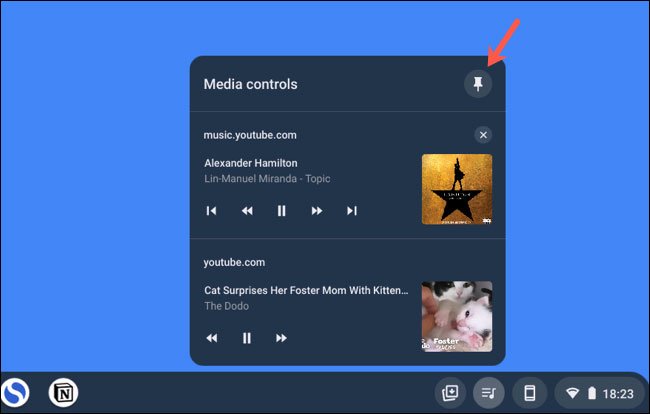Open the Simplenote app in the shelf
The image size is (650, 414).
point(14,392)
